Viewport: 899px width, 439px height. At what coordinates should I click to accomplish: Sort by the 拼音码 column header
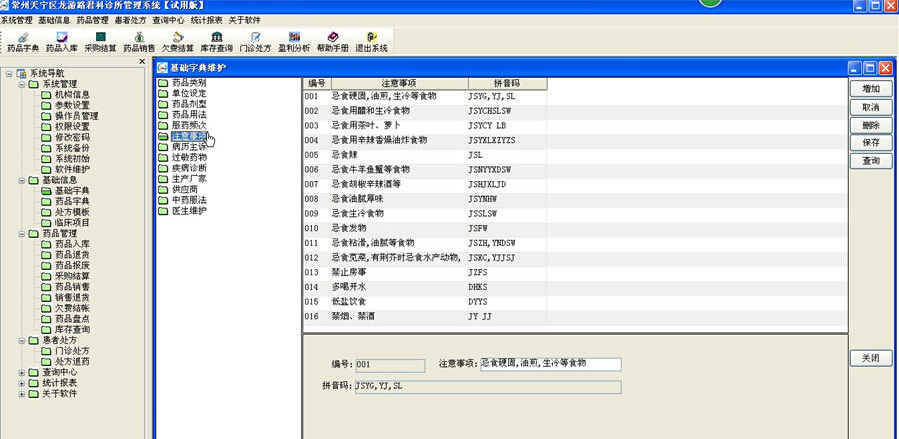click(507, 84)
